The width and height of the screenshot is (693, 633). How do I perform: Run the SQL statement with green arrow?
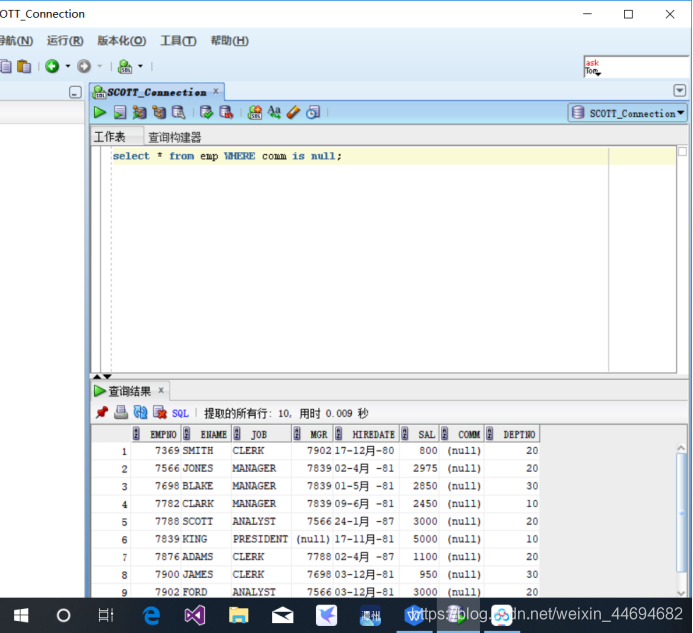click(x=99, y=112)
